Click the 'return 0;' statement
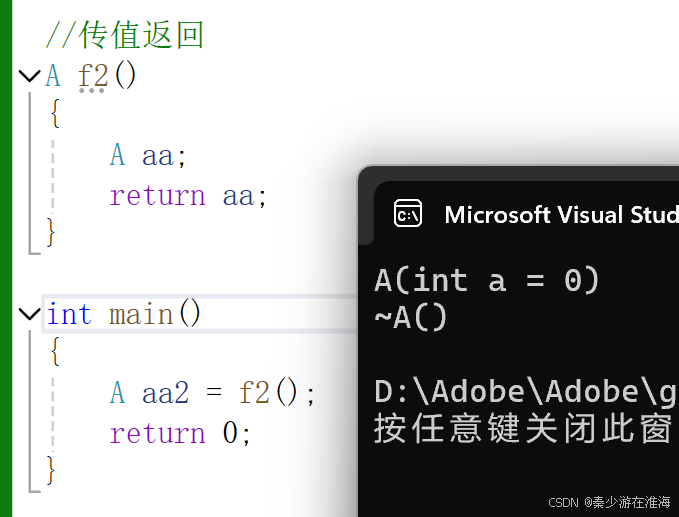Image resolution: width=679 pixels, height=517 pixels. pos(180,433)
